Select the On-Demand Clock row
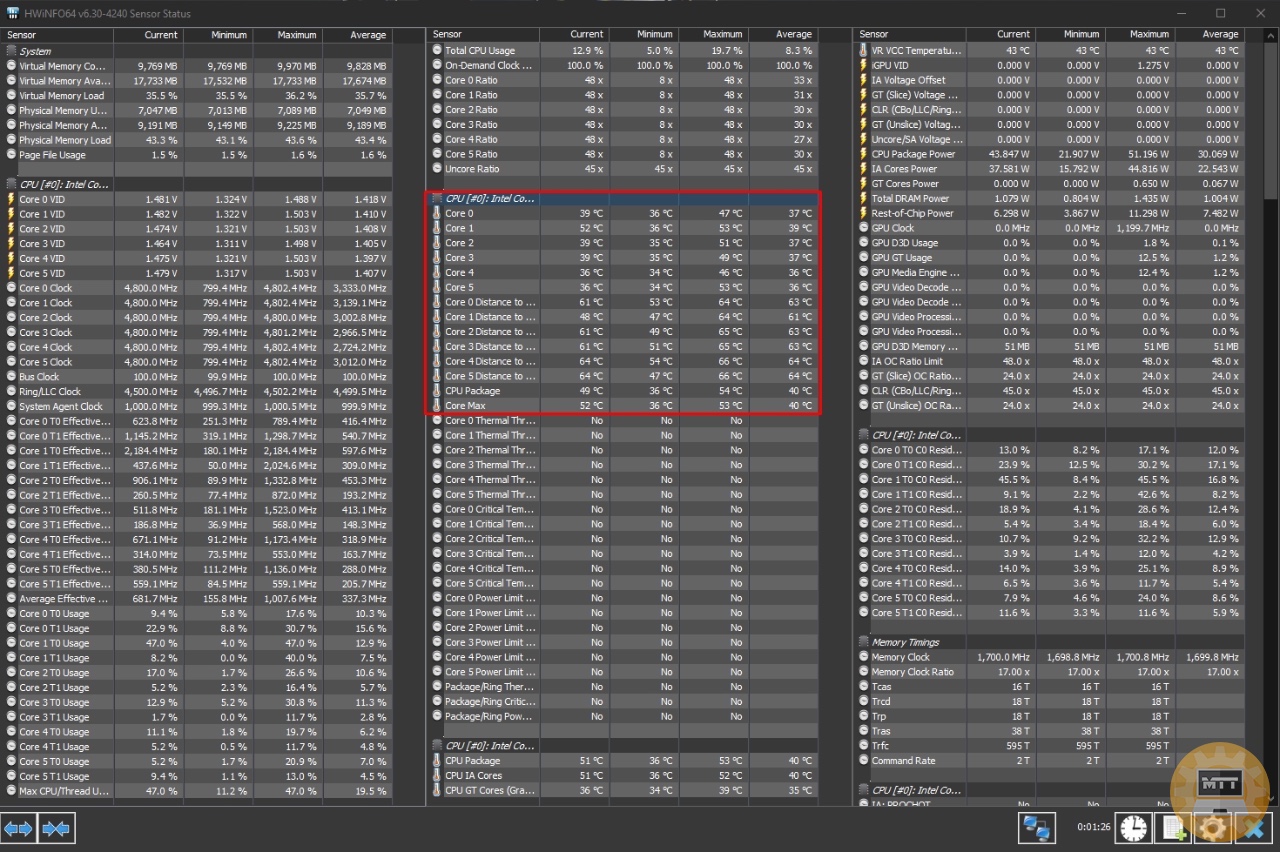The width and height of the screenshot is (1280, 852). coord(624,65)
